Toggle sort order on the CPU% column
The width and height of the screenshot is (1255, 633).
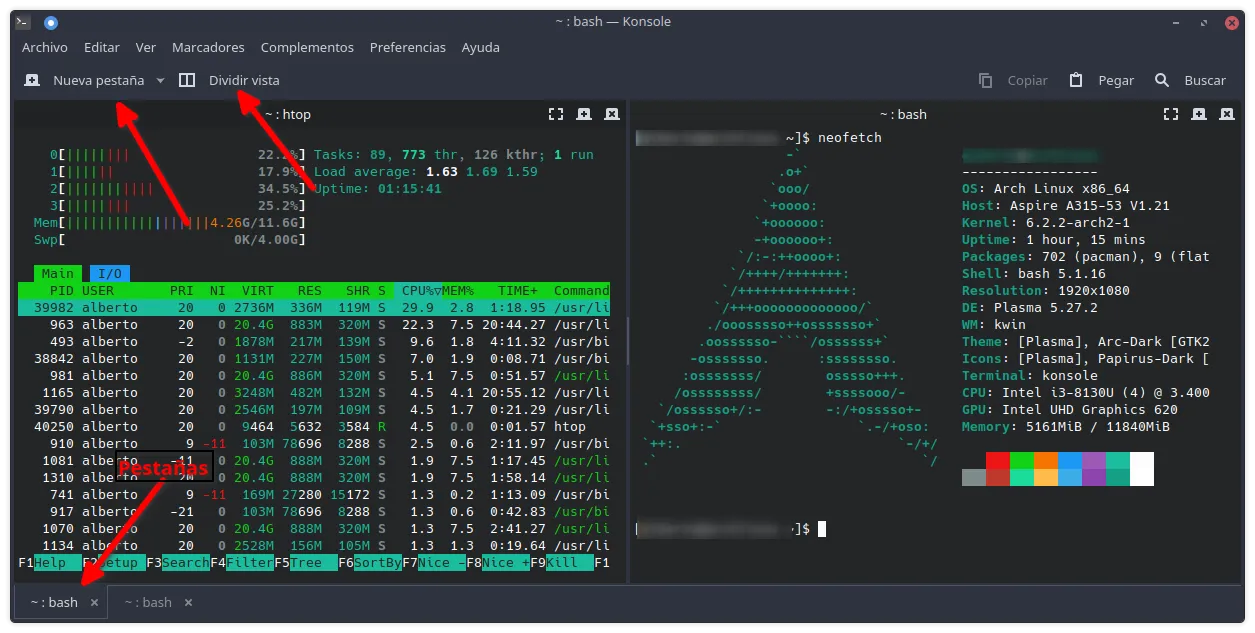pyautogui.click(x=413, y=289)
